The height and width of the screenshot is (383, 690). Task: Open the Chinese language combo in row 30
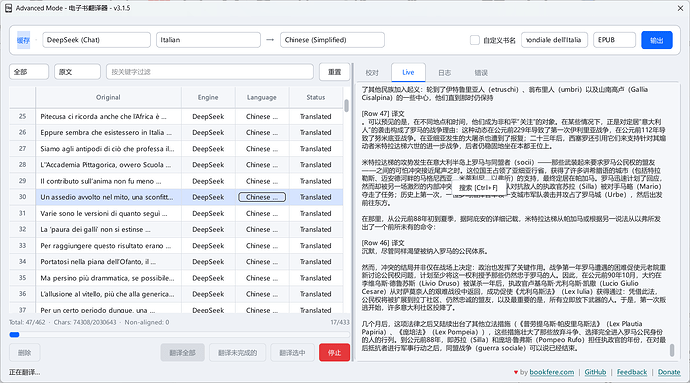pos(262,197)
